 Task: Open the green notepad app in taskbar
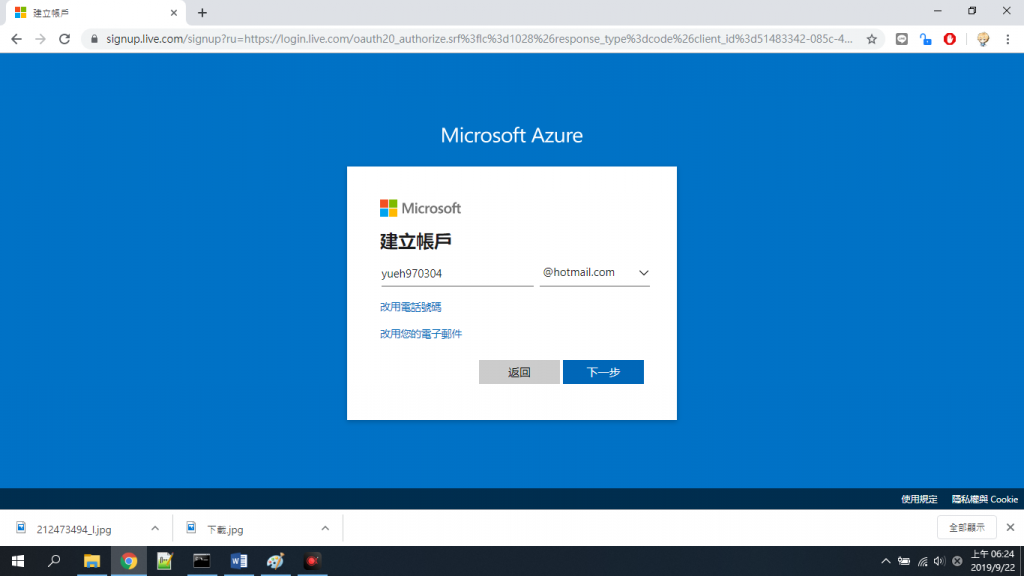165,561
